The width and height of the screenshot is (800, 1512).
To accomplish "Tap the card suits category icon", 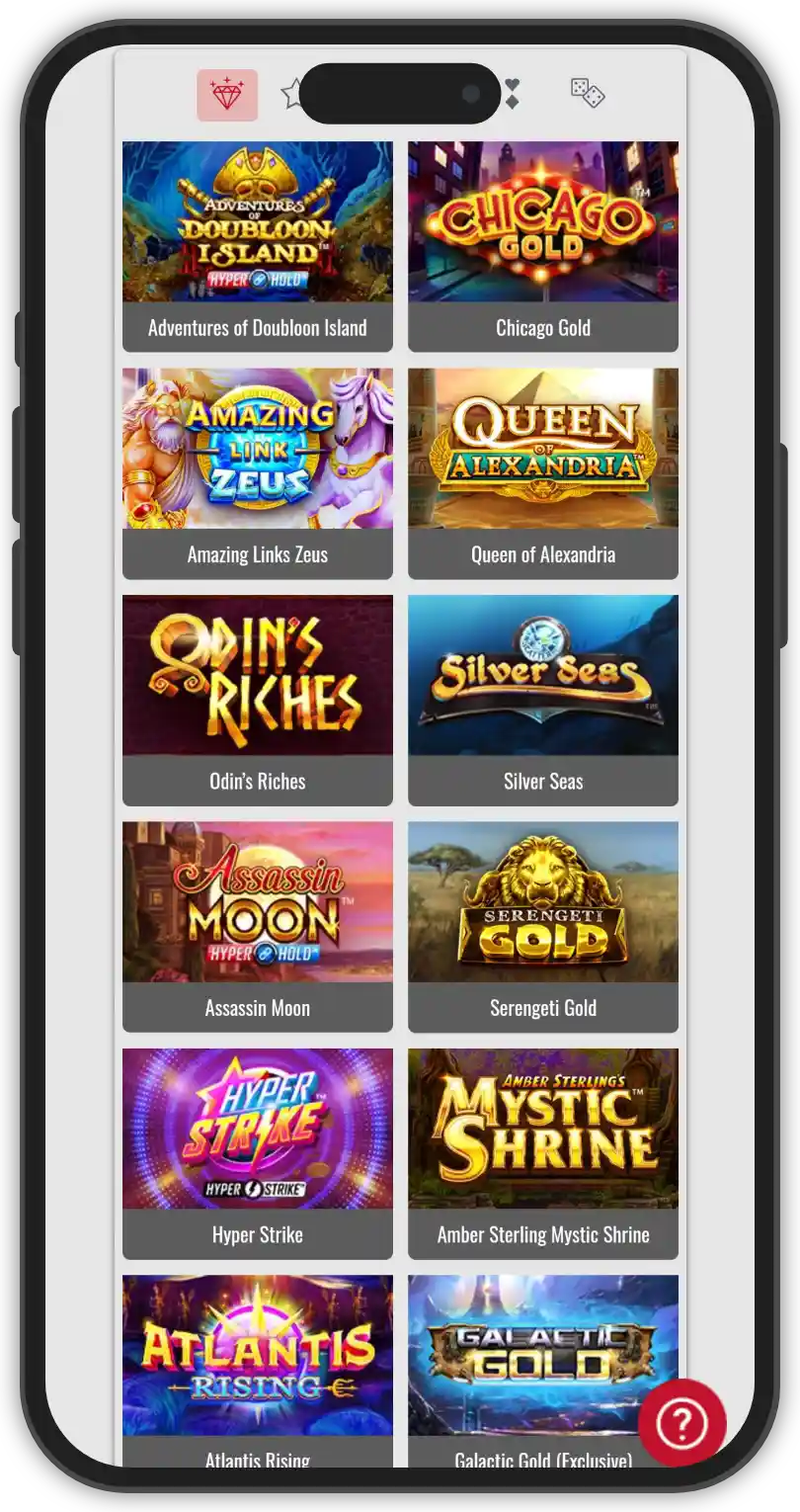I will 512,93.
